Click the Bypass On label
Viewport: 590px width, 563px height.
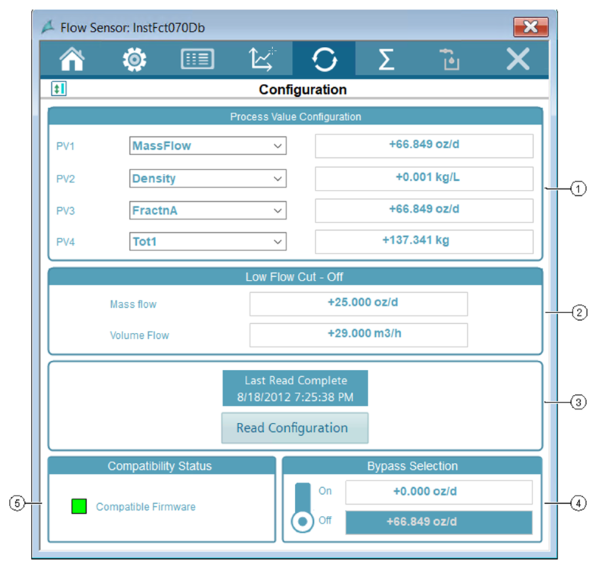[325, 491]
